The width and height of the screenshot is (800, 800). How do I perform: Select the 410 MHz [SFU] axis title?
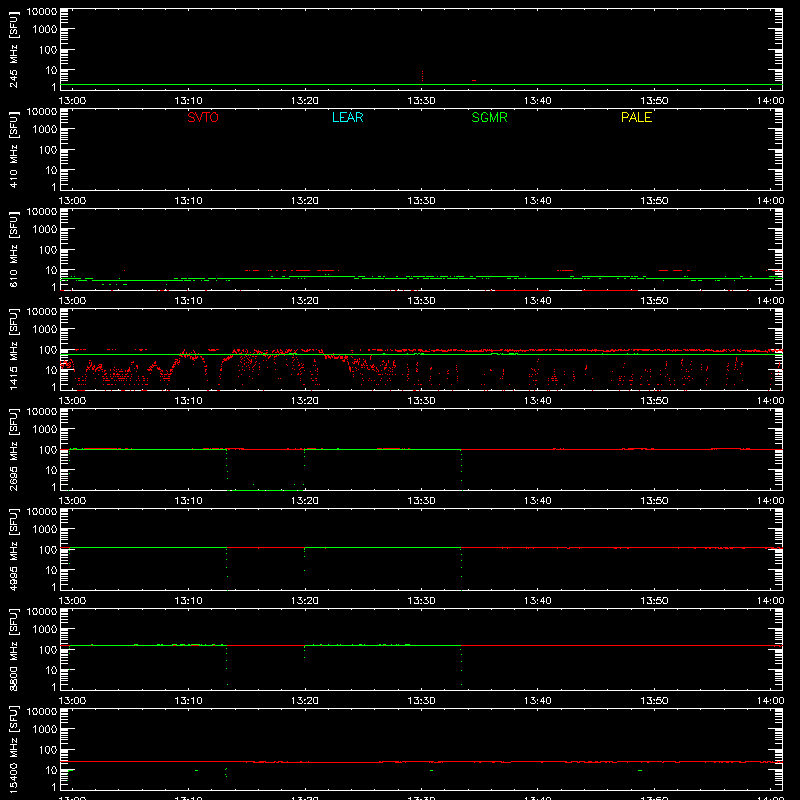click(13, 149)
